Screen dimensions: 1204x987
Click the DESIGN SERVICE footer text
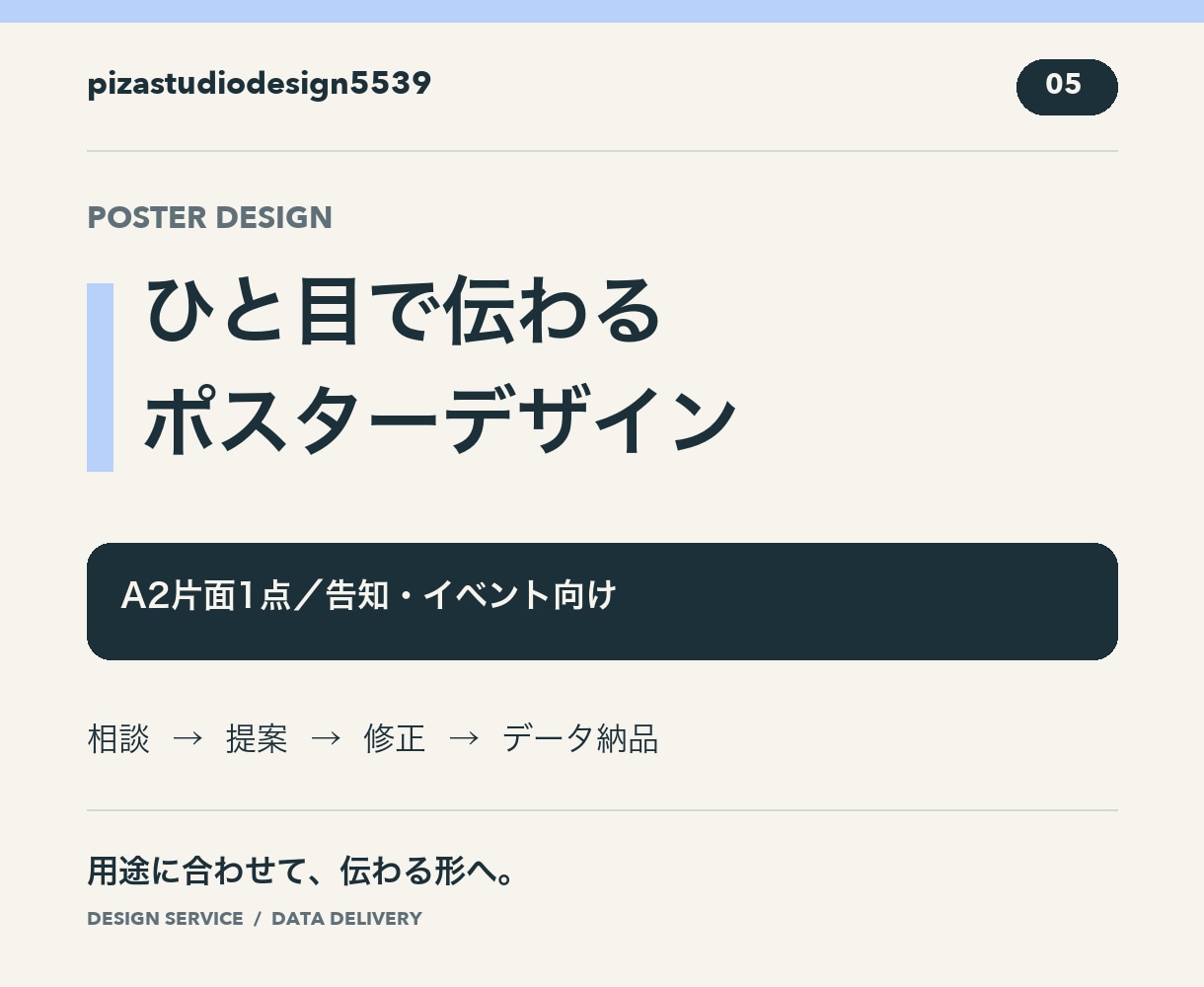pyautogui.click(x=165, y=919)
